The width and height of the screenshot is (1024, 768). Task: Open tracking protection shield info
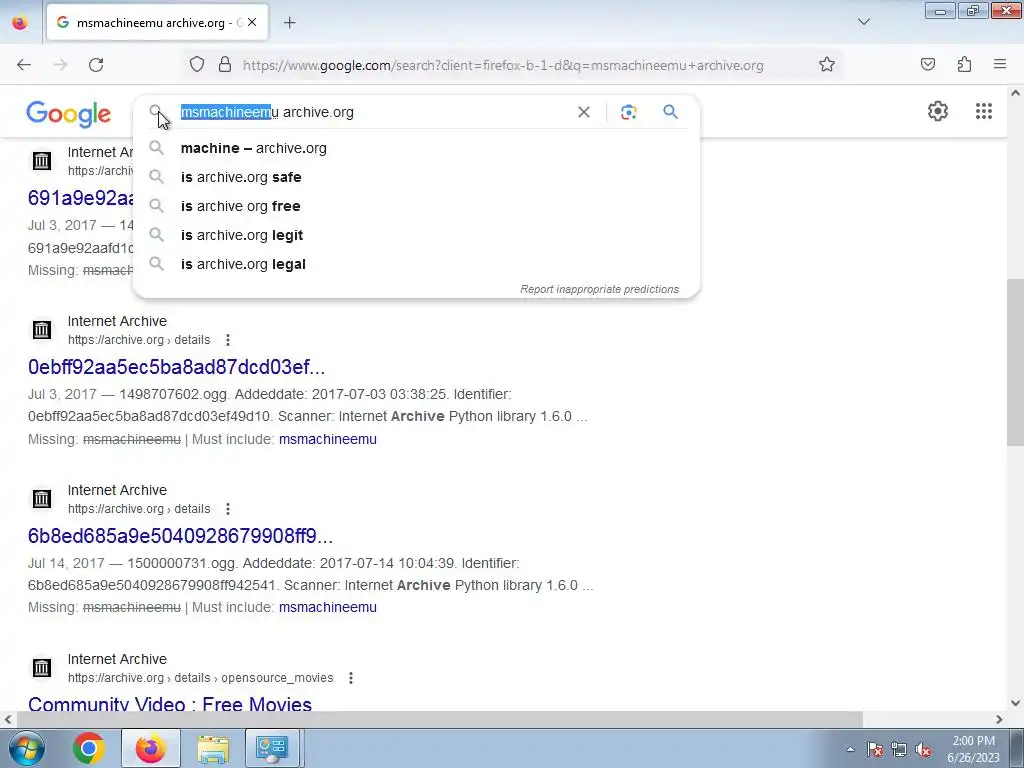click(x=197, y=65)
